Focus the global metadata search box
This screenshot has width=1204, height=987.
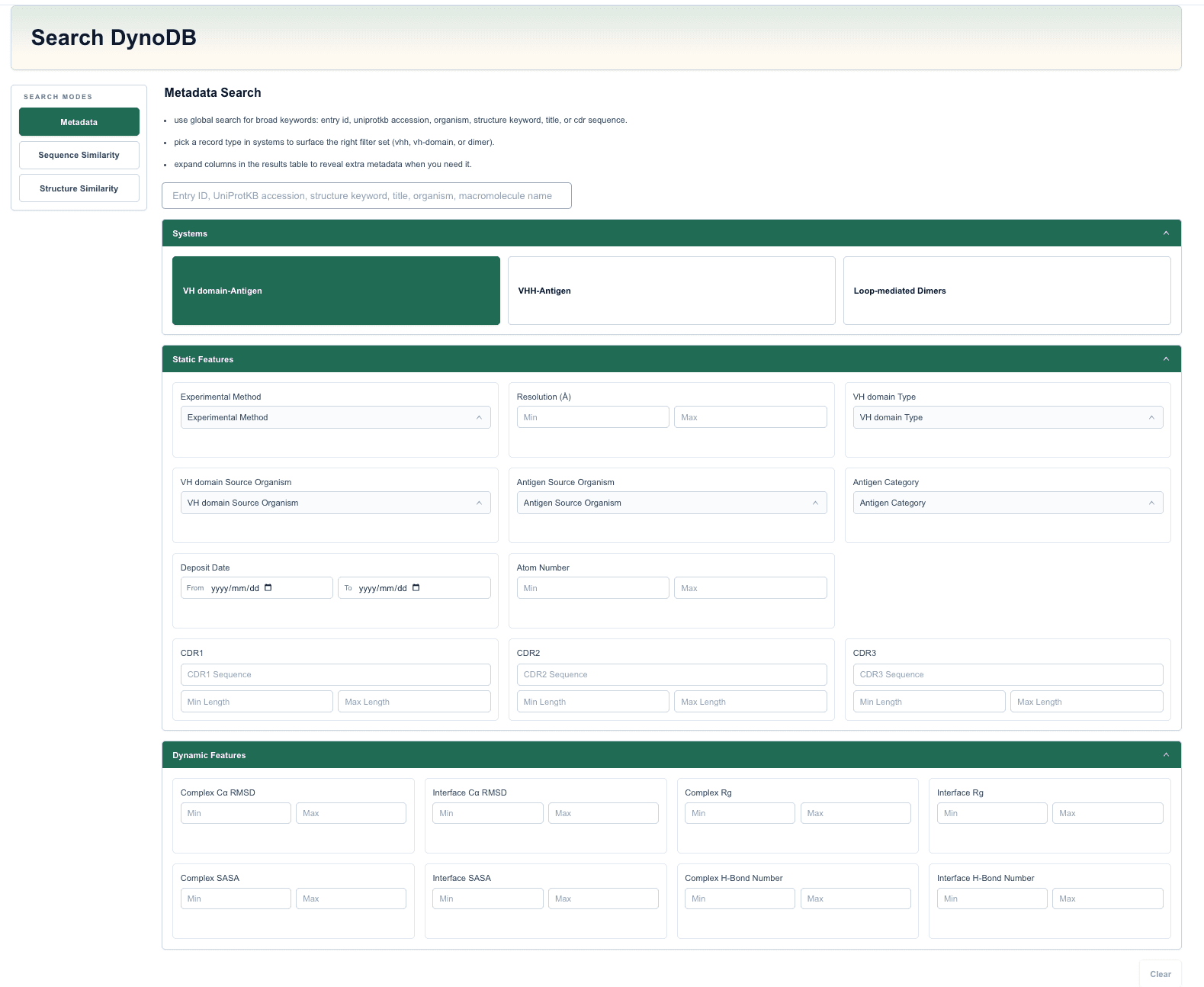[x=367, y=195]
